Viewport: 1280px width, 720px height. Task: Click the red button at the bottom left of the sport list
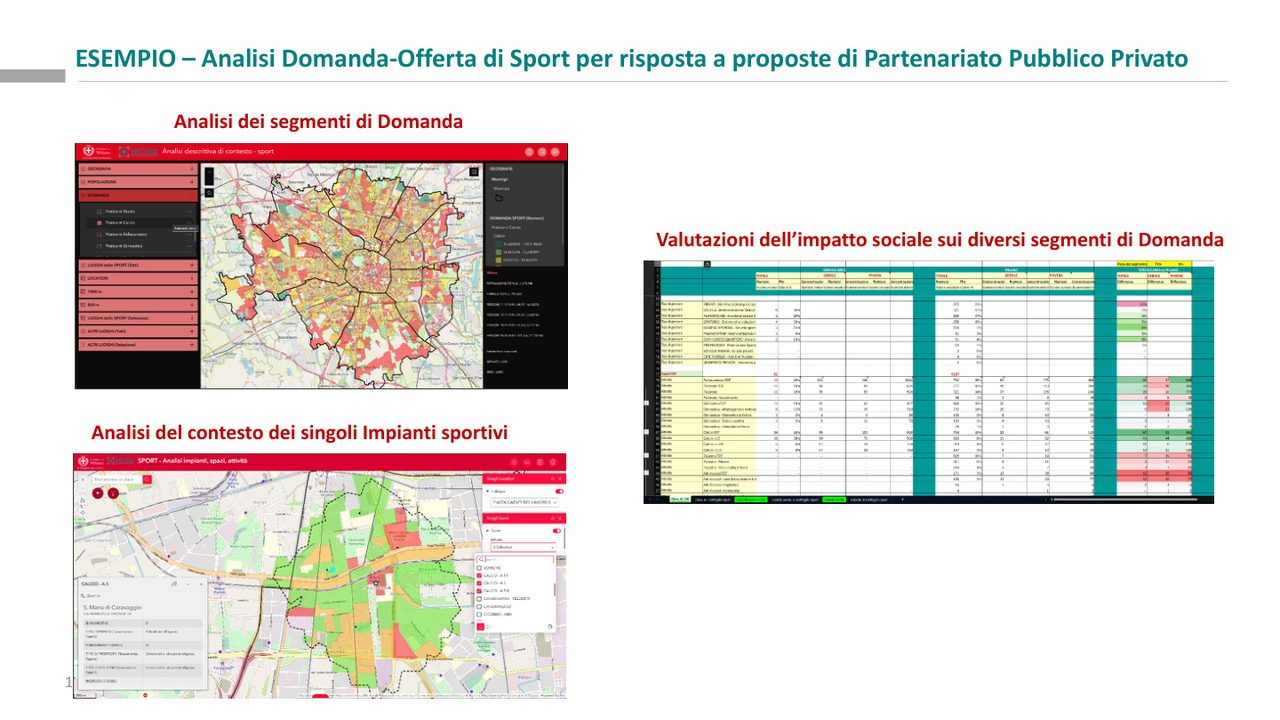pyautogui.click(x=480, y=626)
